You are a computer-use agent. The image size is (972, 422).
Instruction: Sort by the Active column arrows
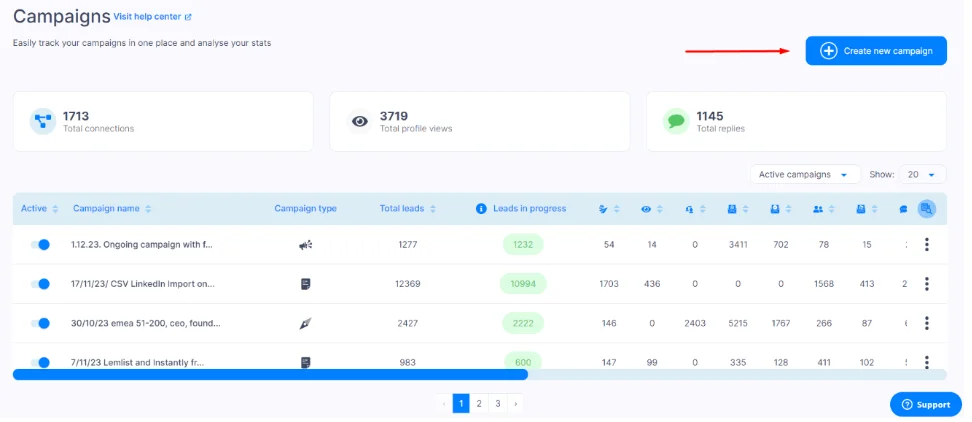(56, 209)
